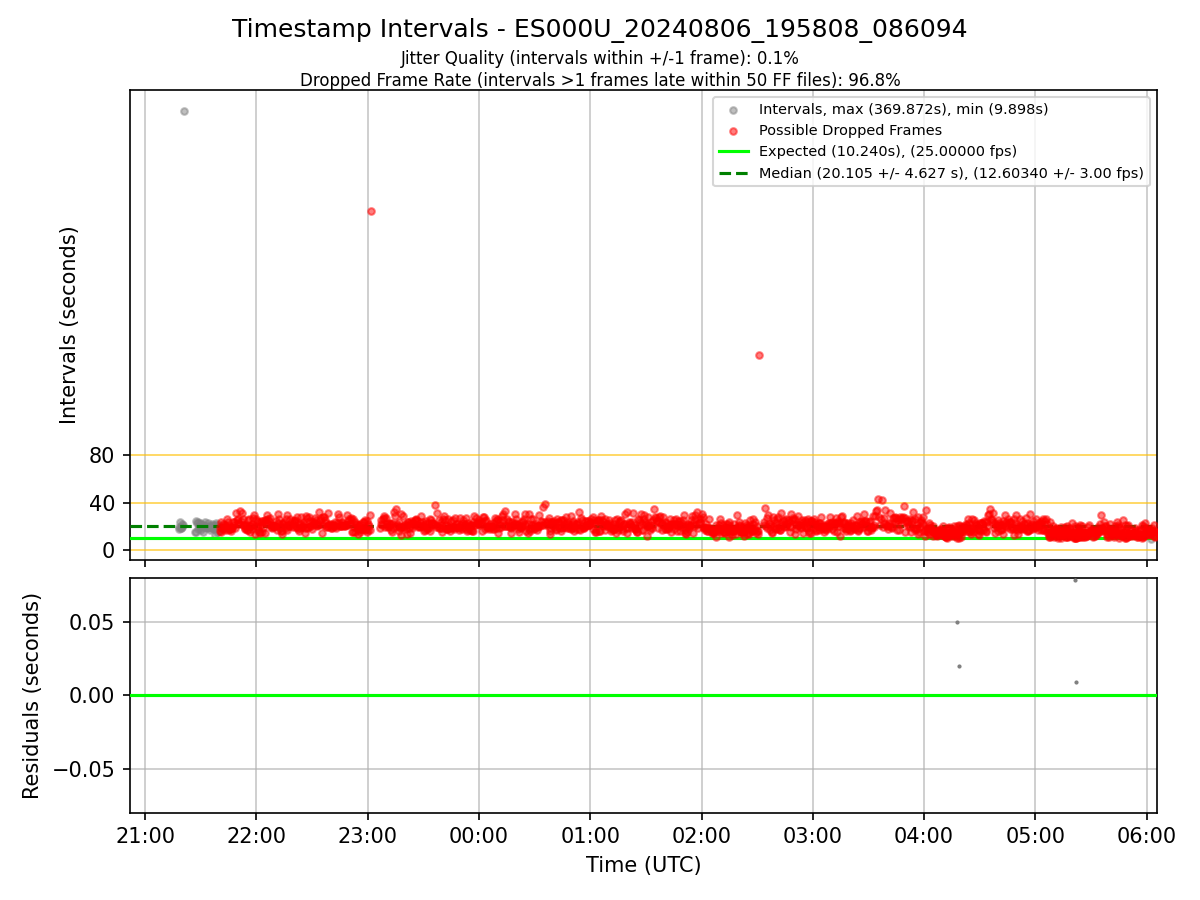Click the x-axis tick label "05:00"
The height and width of the screenshot is (900, 1200).
[1035, 834]
